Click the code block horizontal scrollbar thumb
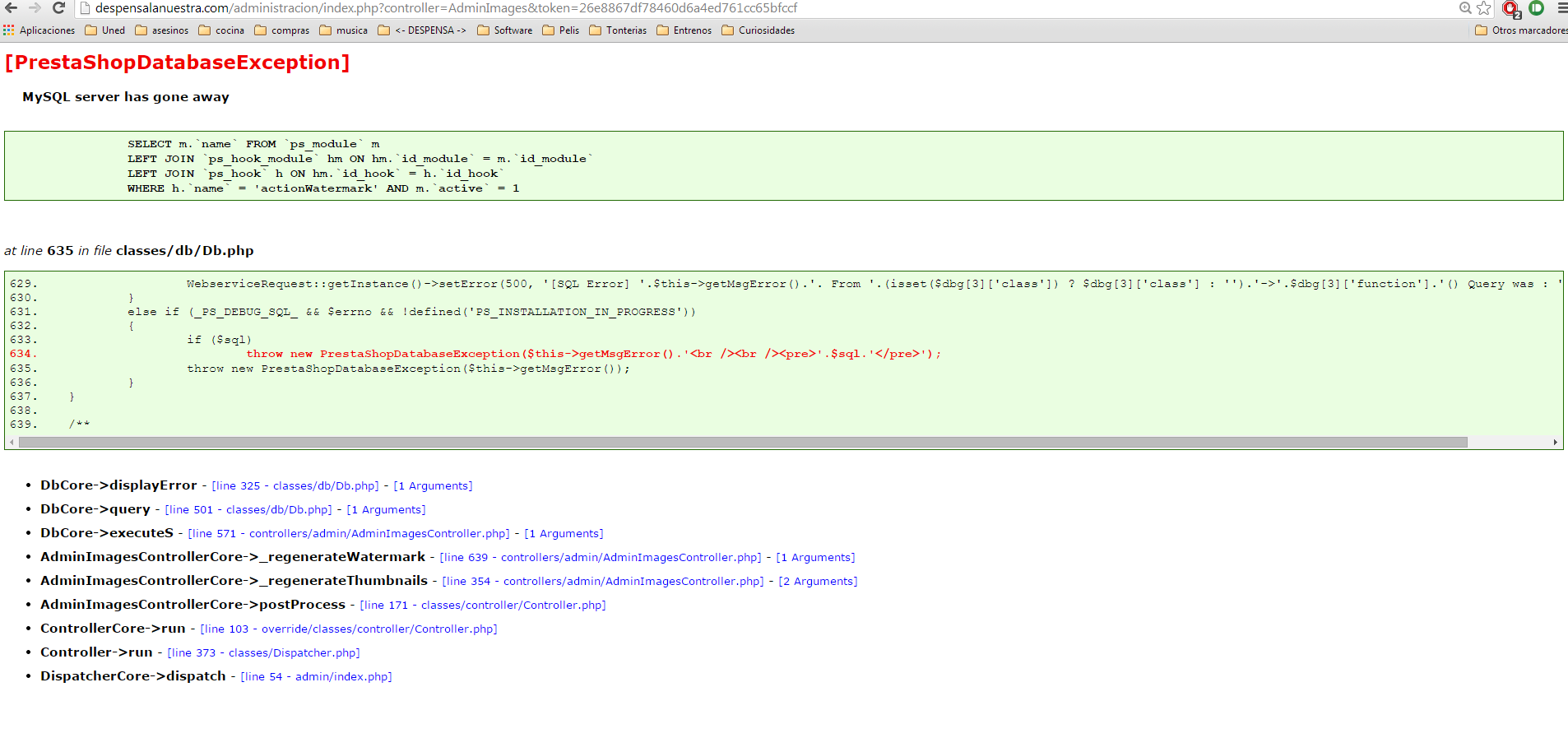This screenshot has width=1568, height=738. 743,443
